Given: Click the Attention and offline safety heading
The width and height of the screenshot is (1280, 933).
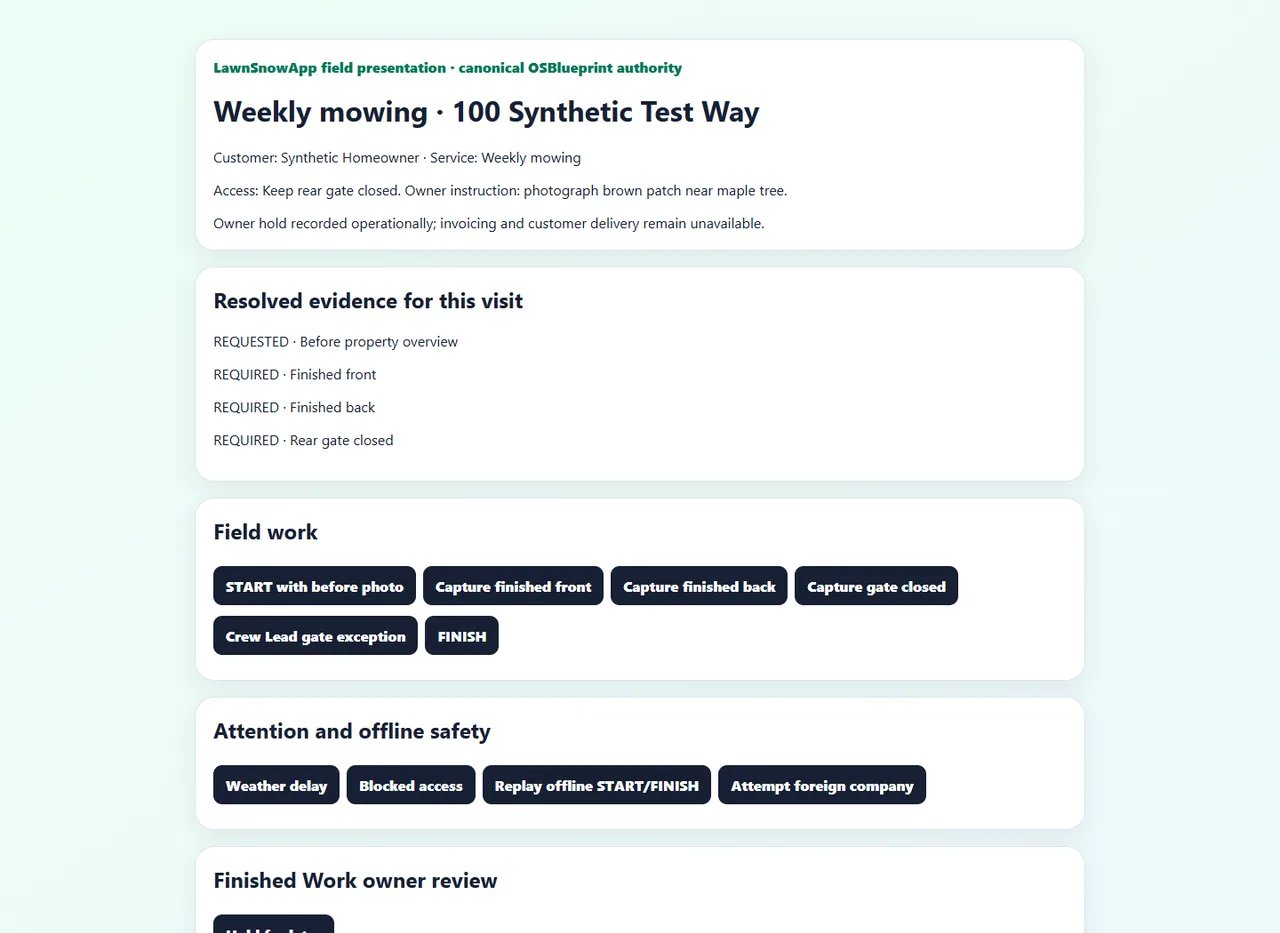Looking at the screenshot, I should click(352, 731).
